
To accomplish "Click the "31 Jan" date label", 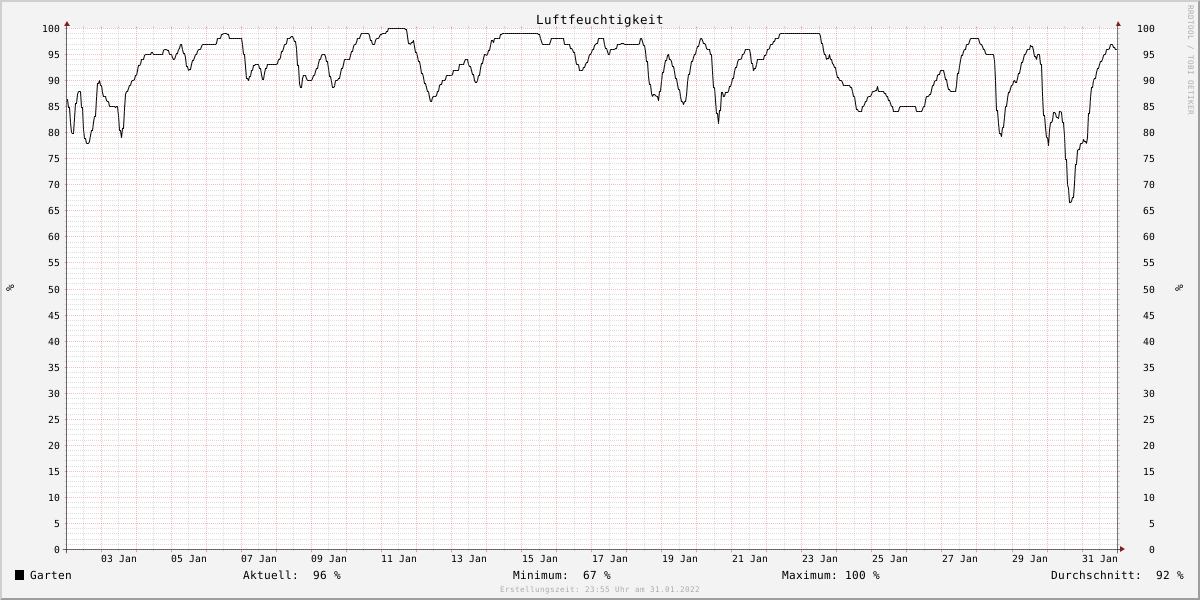I will coord(1100,559).
